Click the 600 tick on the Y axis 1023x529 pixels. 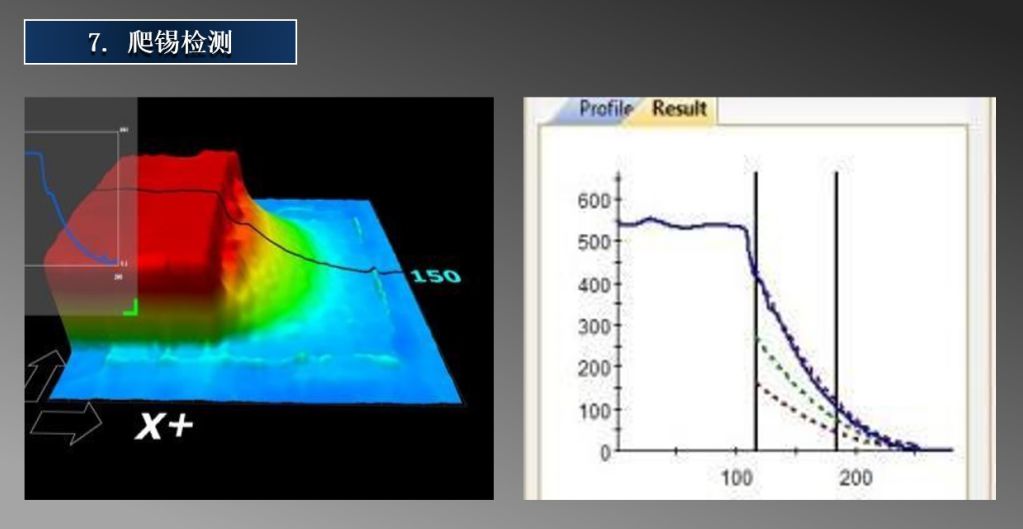[597, 201]
